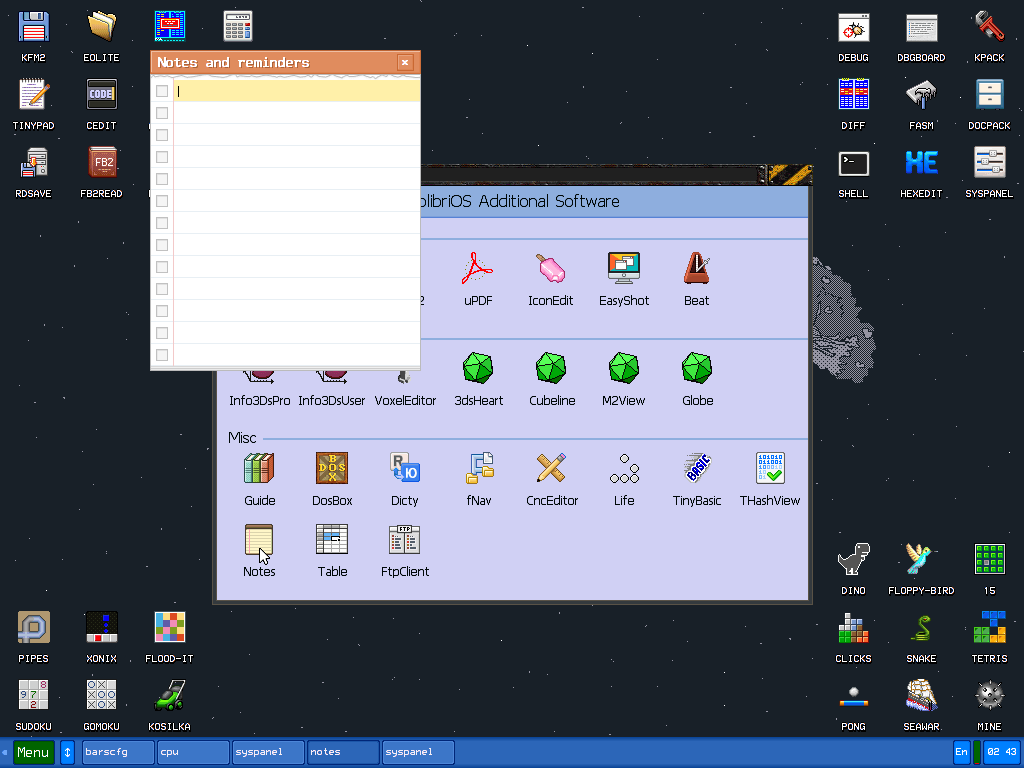Launch fNav file navigator

pos(479,468)
